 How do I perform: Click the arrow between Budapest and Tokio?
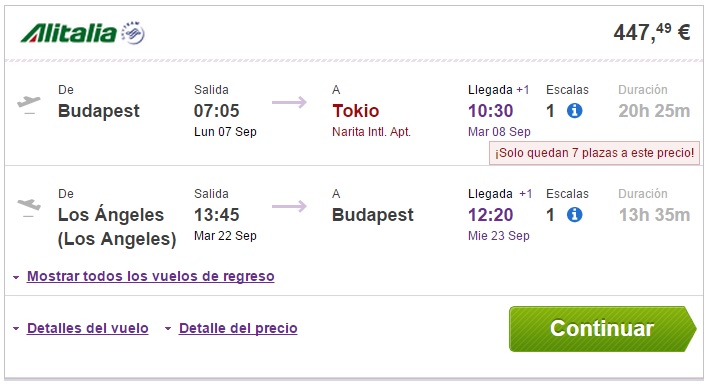(289, 102)
